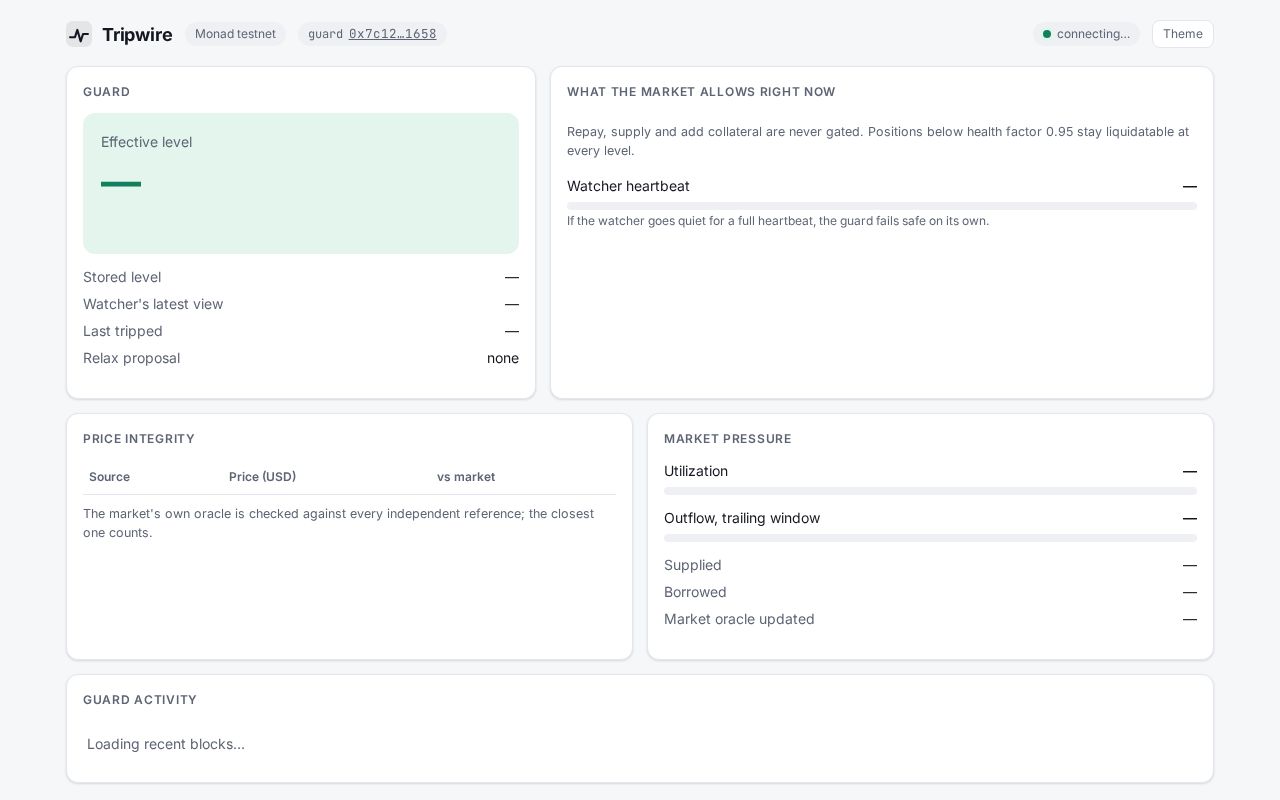
Task: Click the Watcher heartbeat progress bar
Action: click(x=882, y=206)
